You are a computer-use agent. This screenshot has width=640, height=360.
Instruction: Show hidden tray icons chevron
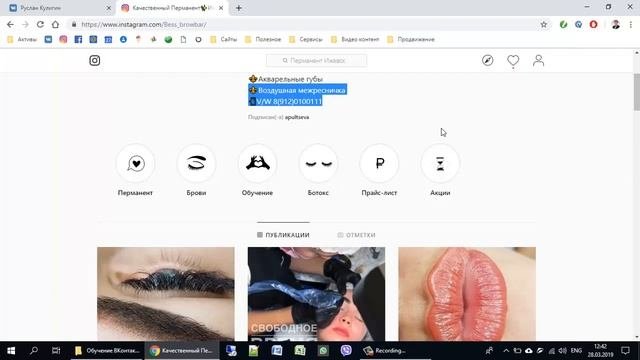pos(506,351)
